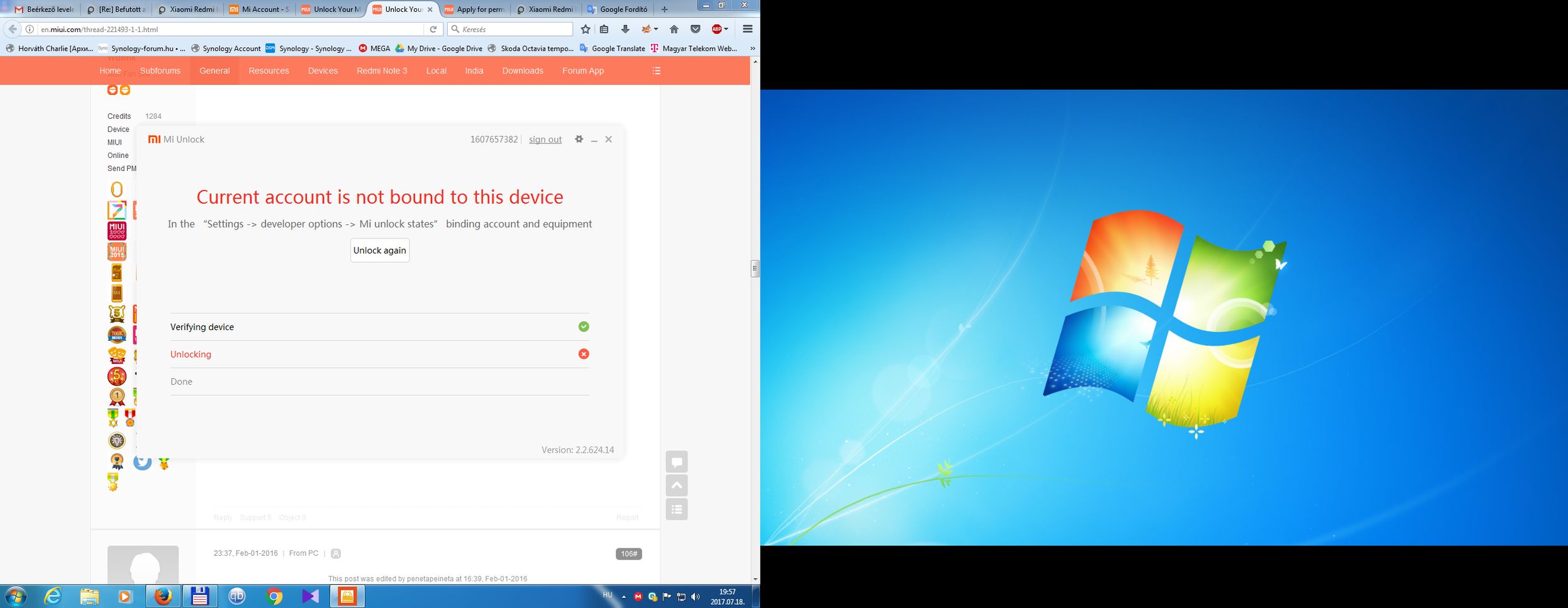Click version text 2.2.624.14
1568x608 pixels.
pos(577,450)
